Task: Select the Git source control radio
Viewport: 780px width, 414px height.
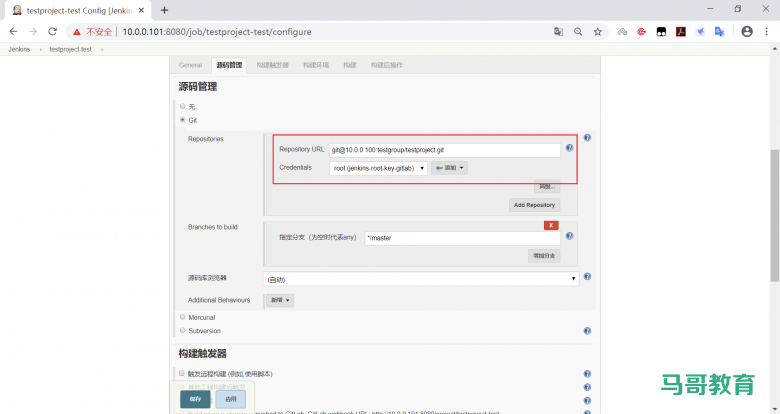Action: click(183, 120)
